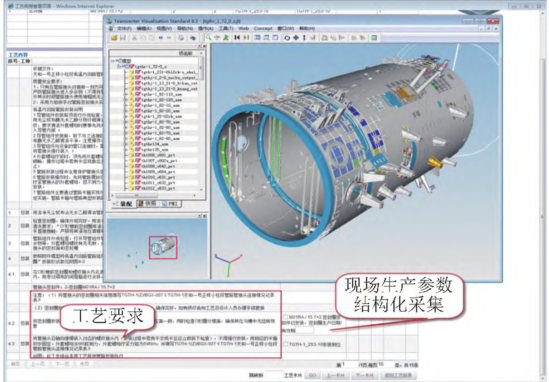Screen dimensions: 549x382
Task: Click the 工艺内容 section heading
Action: (x=18, y=55)
